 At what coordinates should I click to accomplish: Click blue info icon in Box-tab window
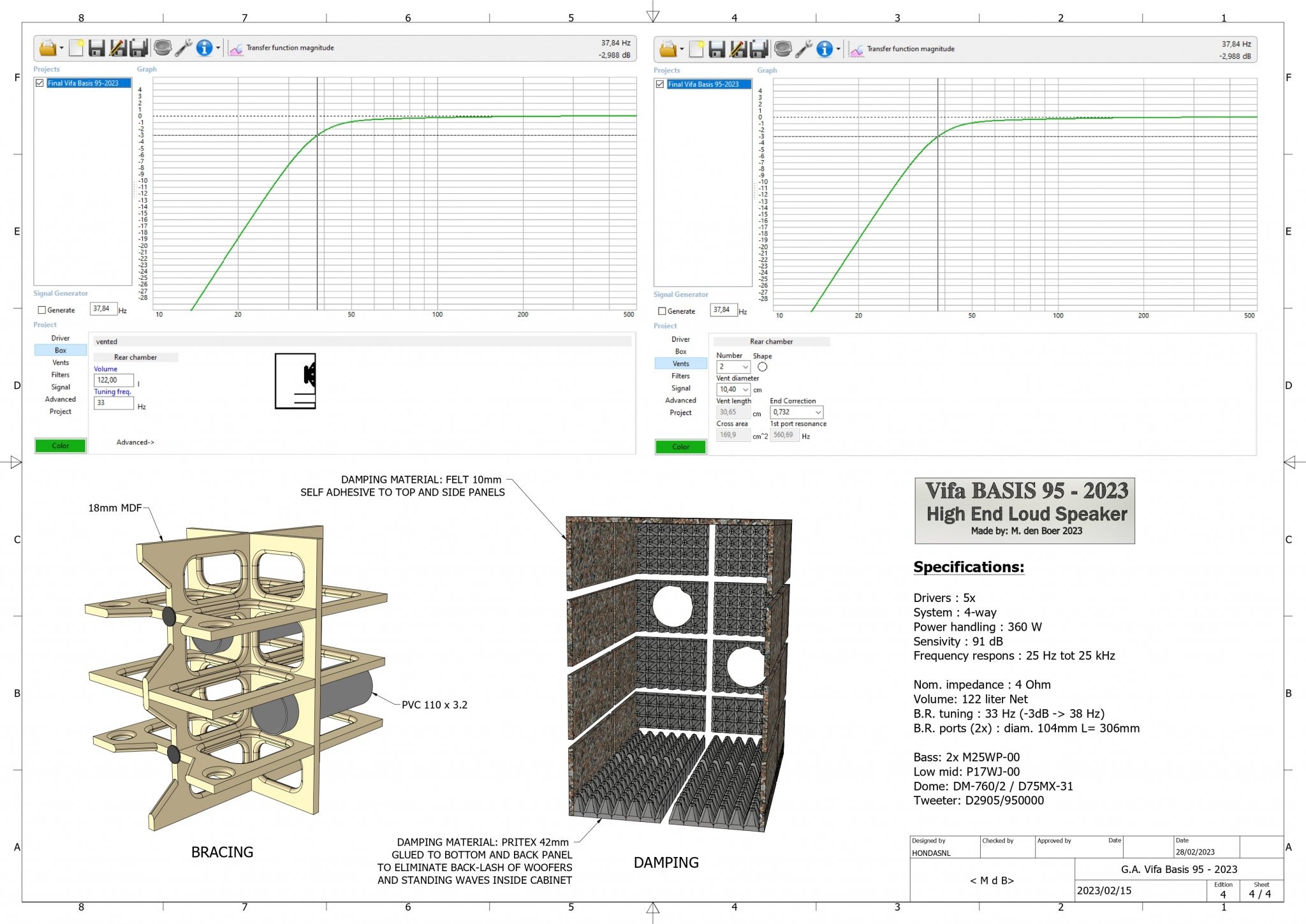click(204, 48)
